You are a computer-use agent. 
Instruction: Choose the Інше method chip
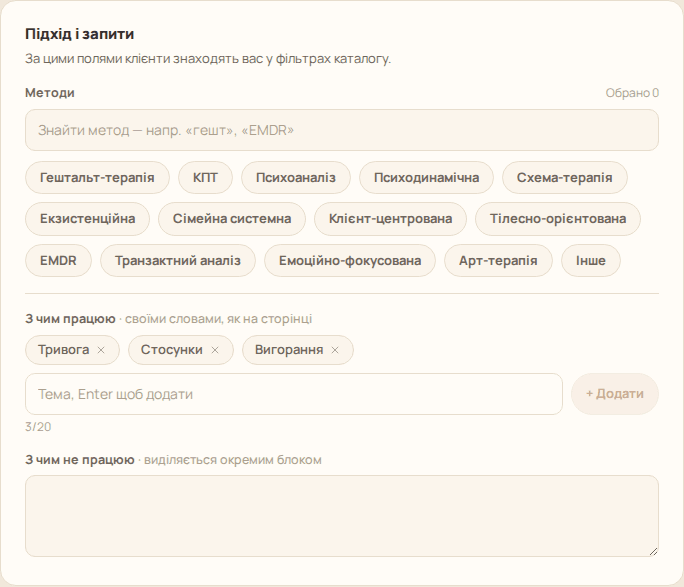[x=591, y=260]
